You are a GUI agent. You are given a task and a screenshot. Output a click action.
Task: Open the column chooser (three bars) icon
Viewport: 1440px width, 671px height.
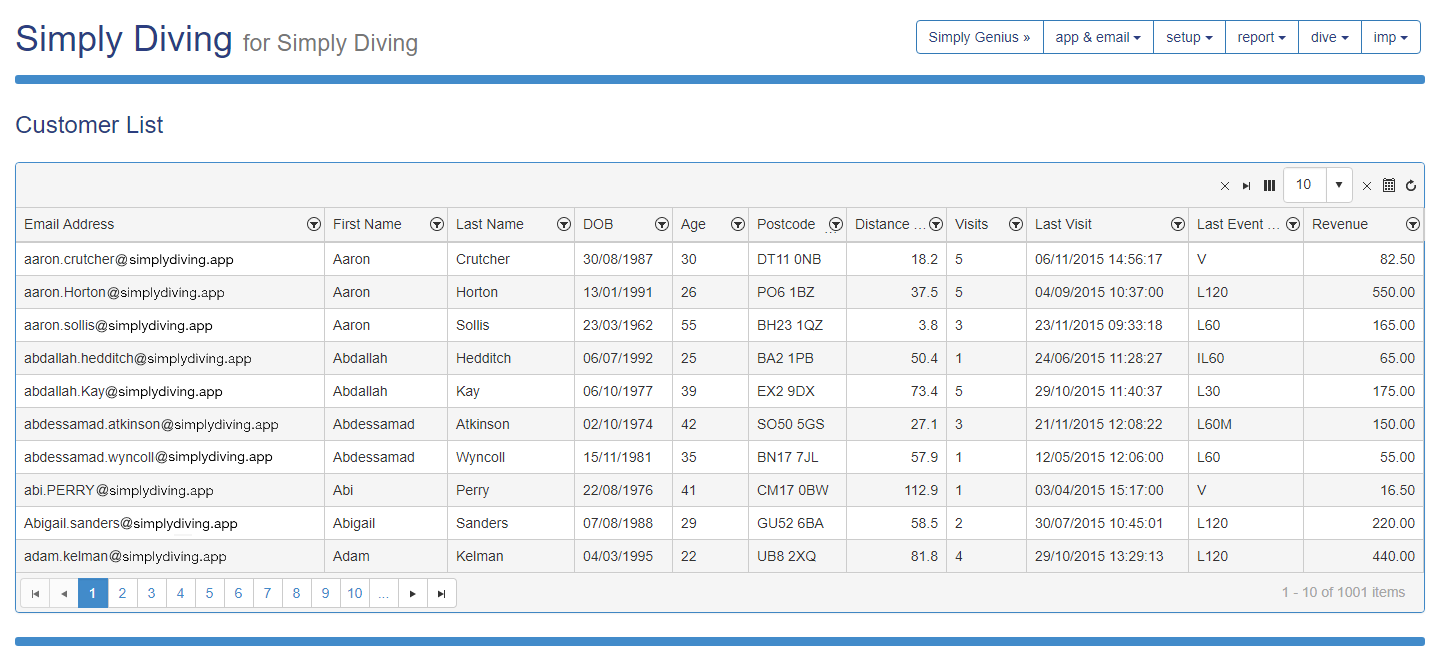point(1269,186)
